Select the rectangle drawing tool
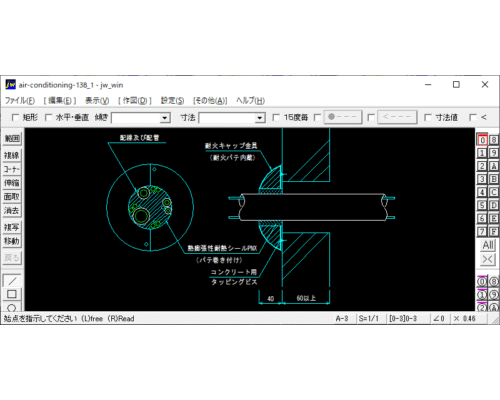 [x=12, y=294]
